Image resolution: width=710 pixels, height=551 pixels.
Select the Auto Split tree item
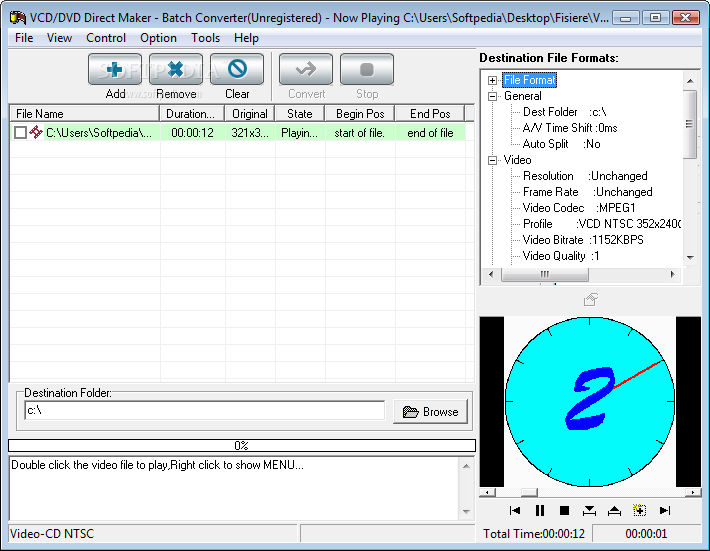pos(561,144)
